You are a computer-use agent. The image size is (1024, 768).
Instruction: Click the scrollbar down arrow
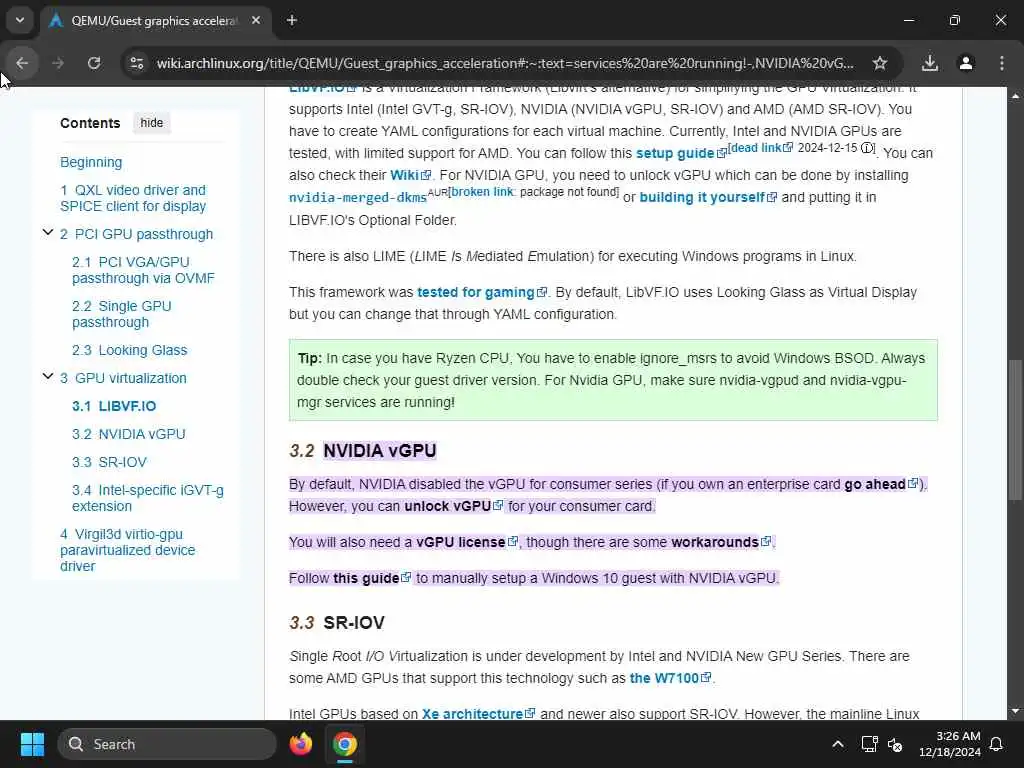[1014, 711]
